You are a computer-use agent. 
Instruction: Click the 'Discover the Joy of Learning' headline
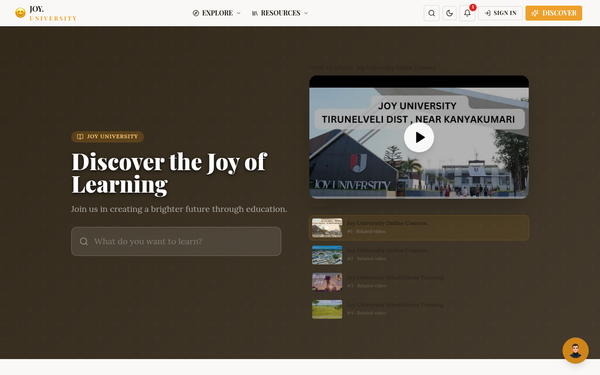(169, 173)
